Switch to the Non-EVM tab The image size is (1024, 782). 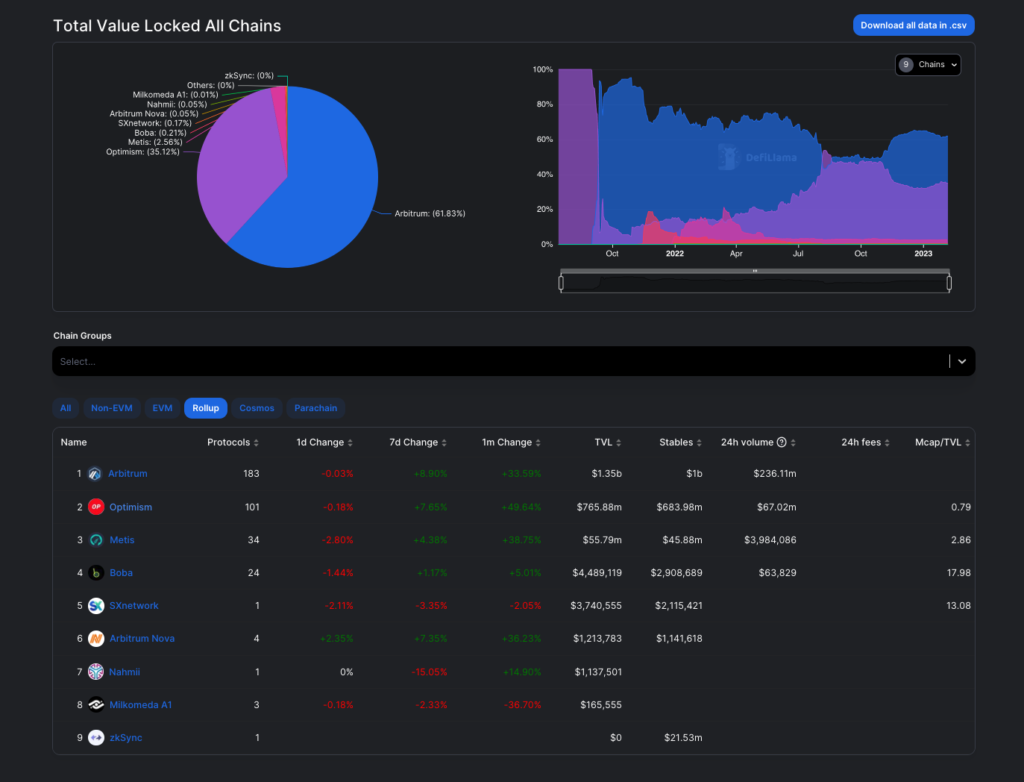point(112,408)
